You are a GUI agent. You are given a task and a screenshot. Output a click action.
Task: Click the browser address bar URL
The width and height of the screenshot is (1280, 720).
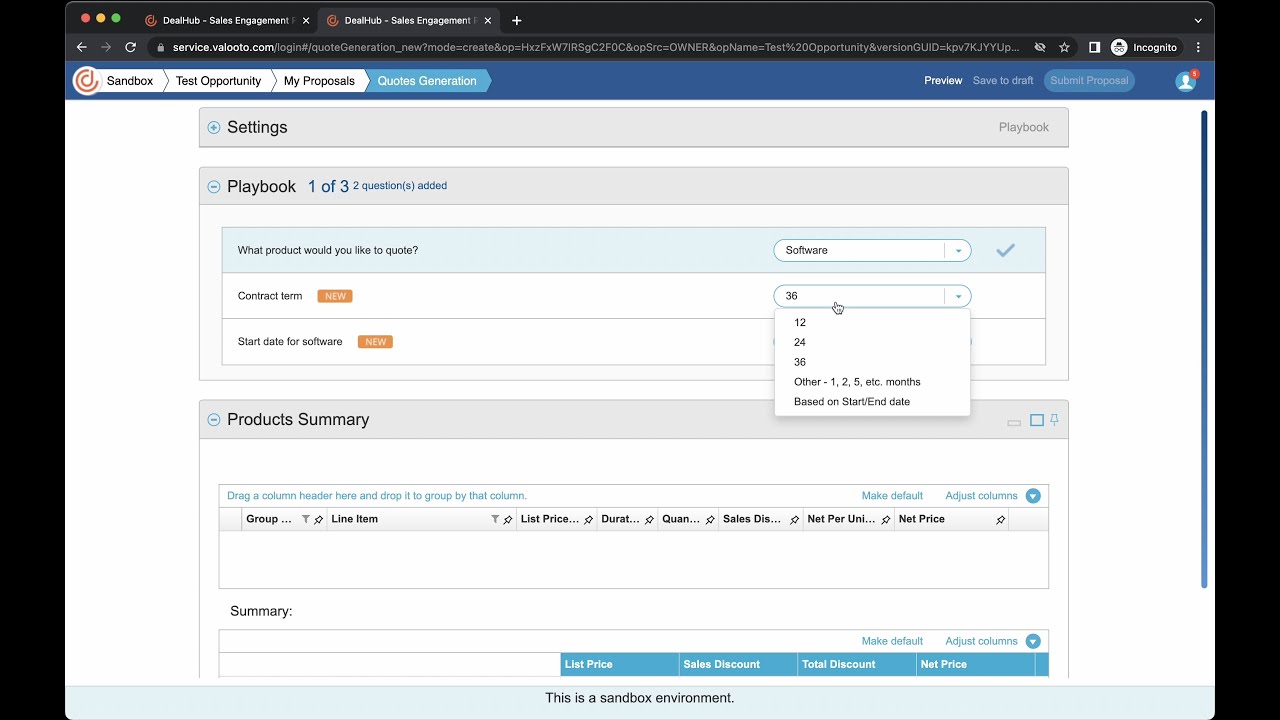[596, 47]
